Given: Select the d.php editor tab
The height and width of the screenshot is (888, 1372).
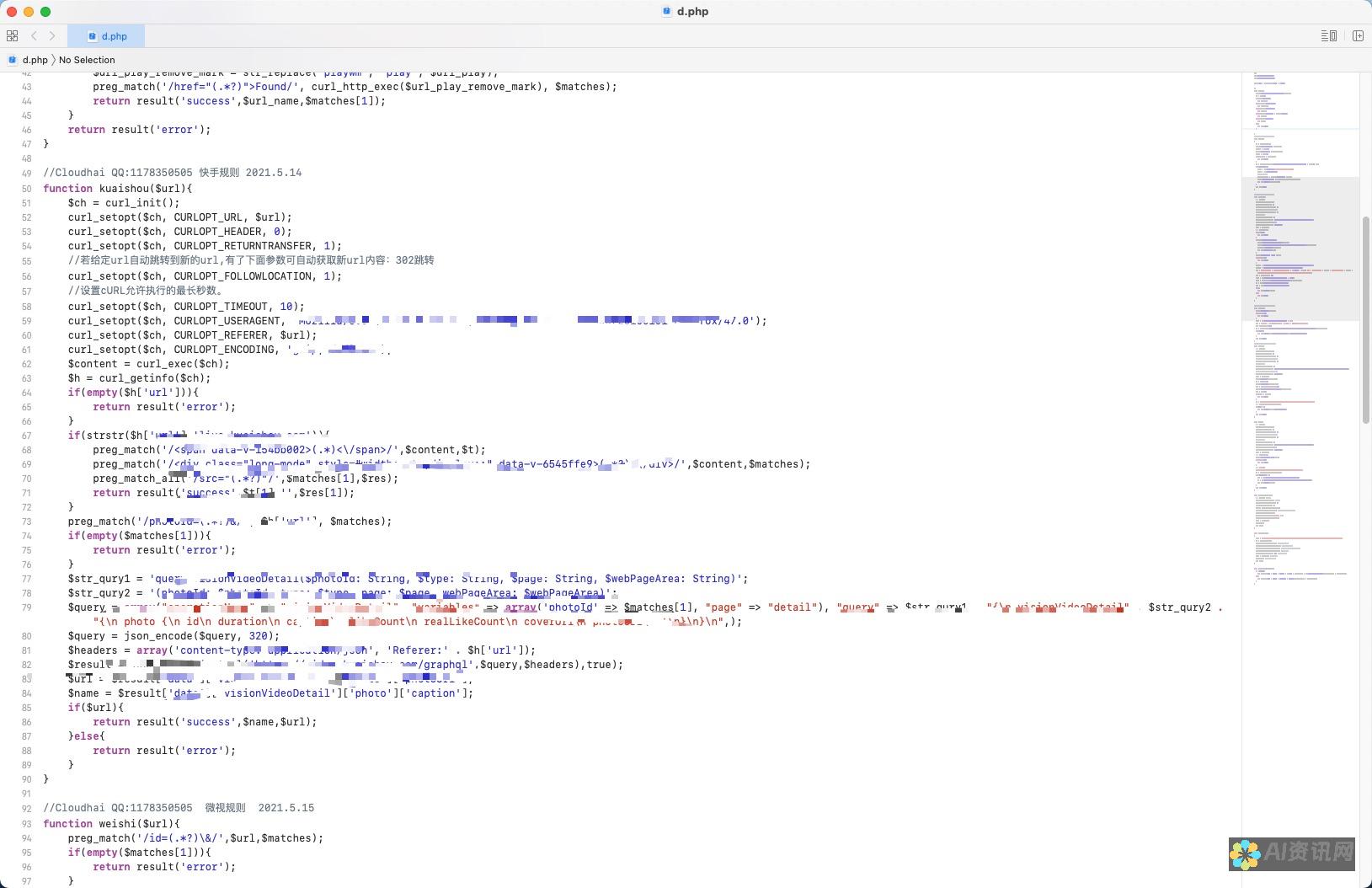Looking at the screenshot, I should click(x=108, y=36).
